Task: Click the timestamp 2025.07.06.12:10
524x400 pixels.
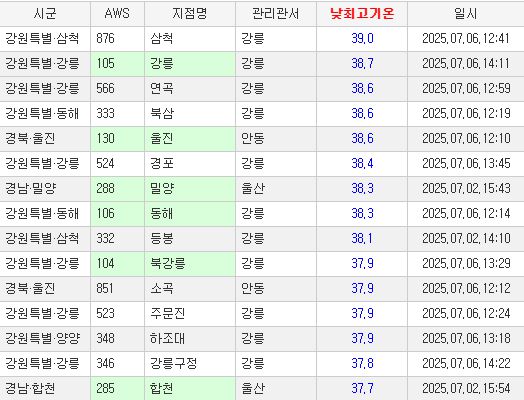Action: tap(466, 138)
